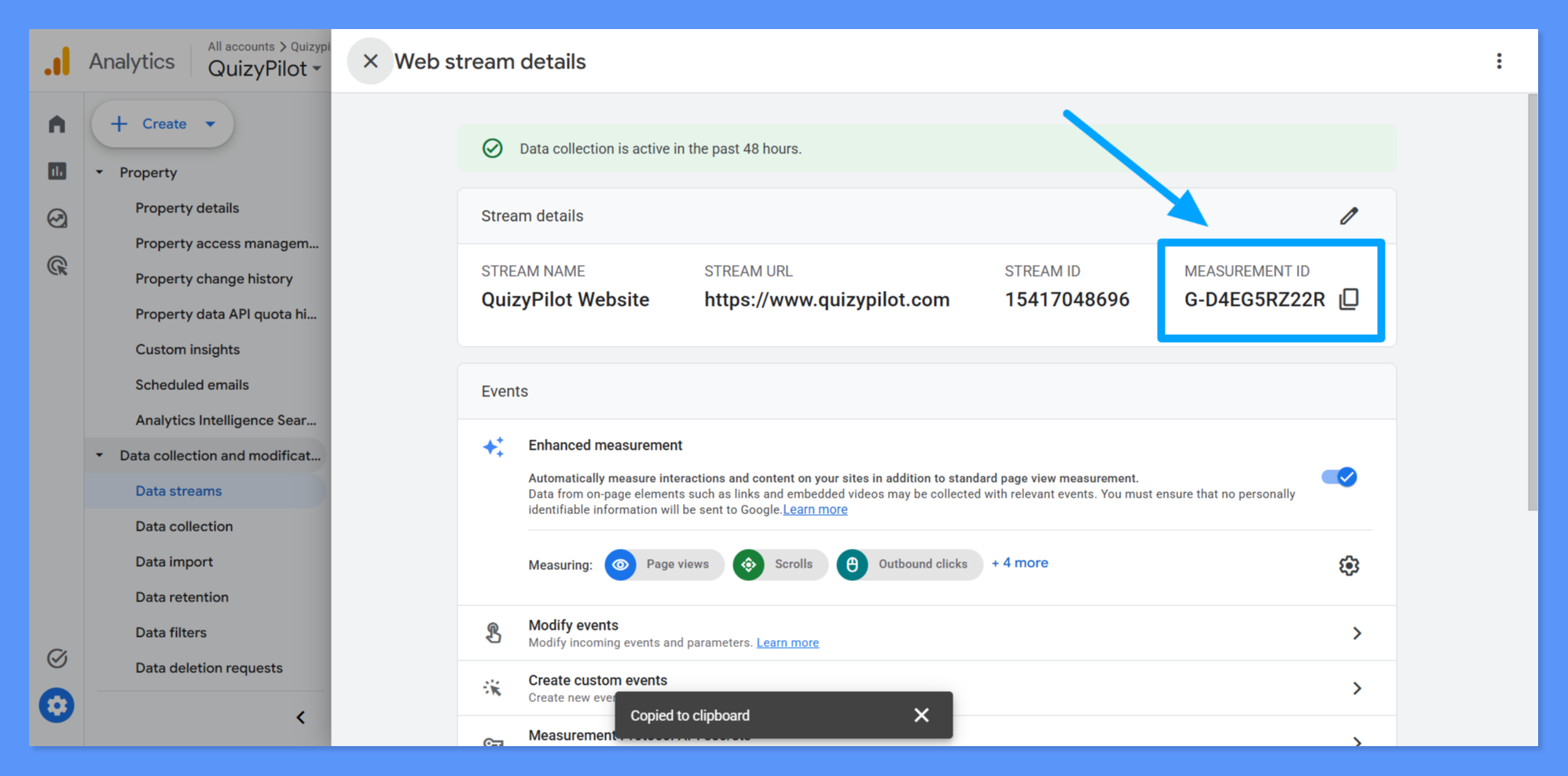1568x776 pixels.
Task: Open Property change history
Action: [214, 278]
